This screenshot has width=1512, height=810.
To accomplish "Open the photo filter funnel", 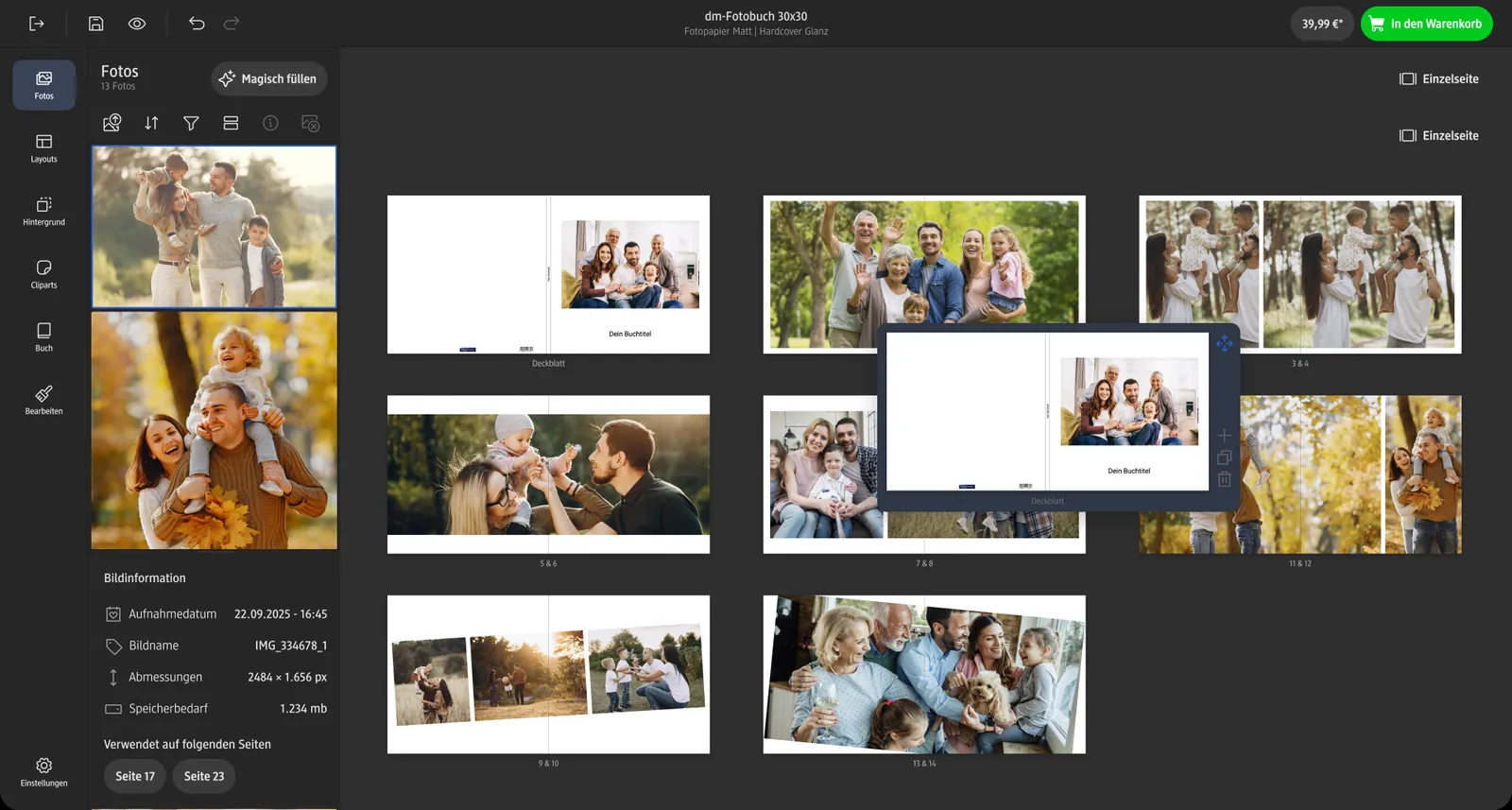I will [x=191, y=123].
